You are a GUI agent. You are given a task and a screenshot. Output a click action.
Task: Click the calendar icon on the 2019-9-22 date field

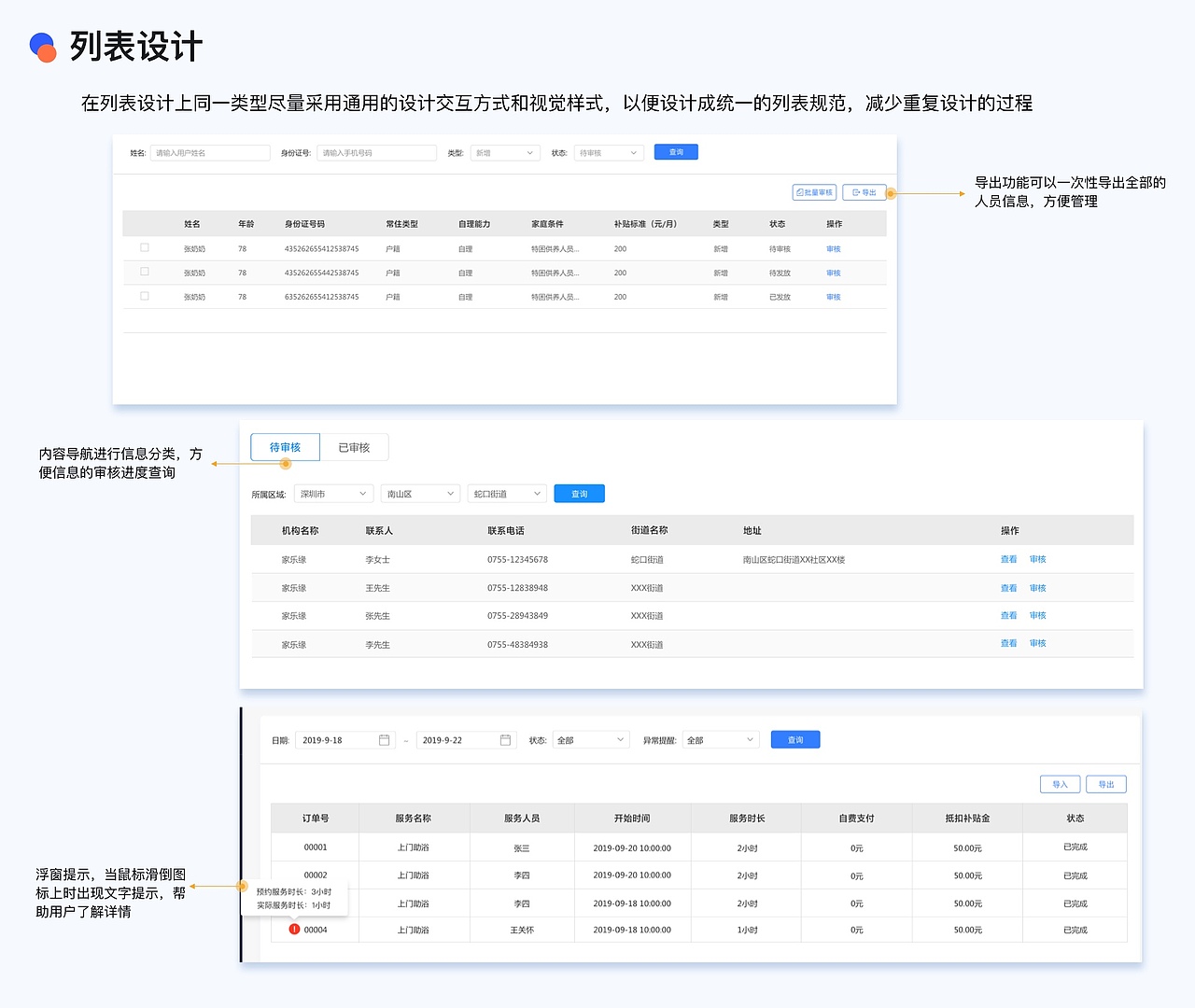pos(505,739)
